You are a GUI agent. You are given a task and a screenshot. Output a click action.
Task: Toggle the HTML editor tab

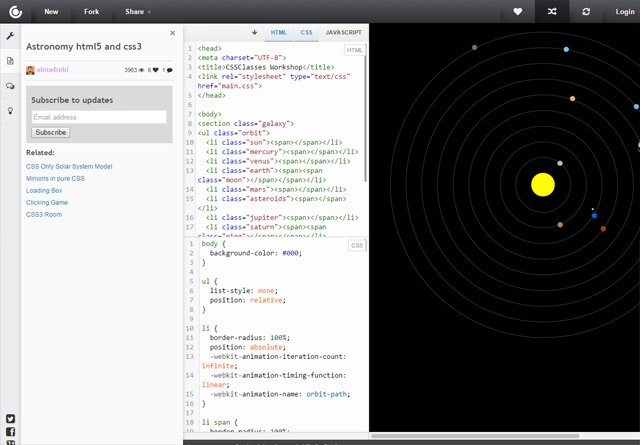279,33
